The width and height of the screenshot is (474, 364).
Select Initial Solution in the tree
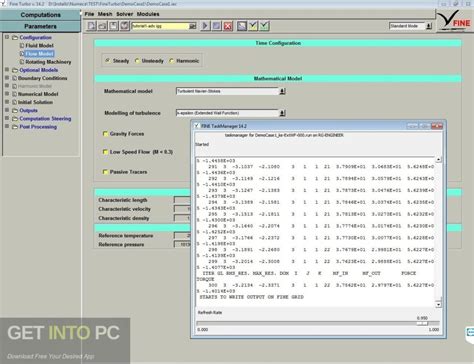click(x=35, y=102)
